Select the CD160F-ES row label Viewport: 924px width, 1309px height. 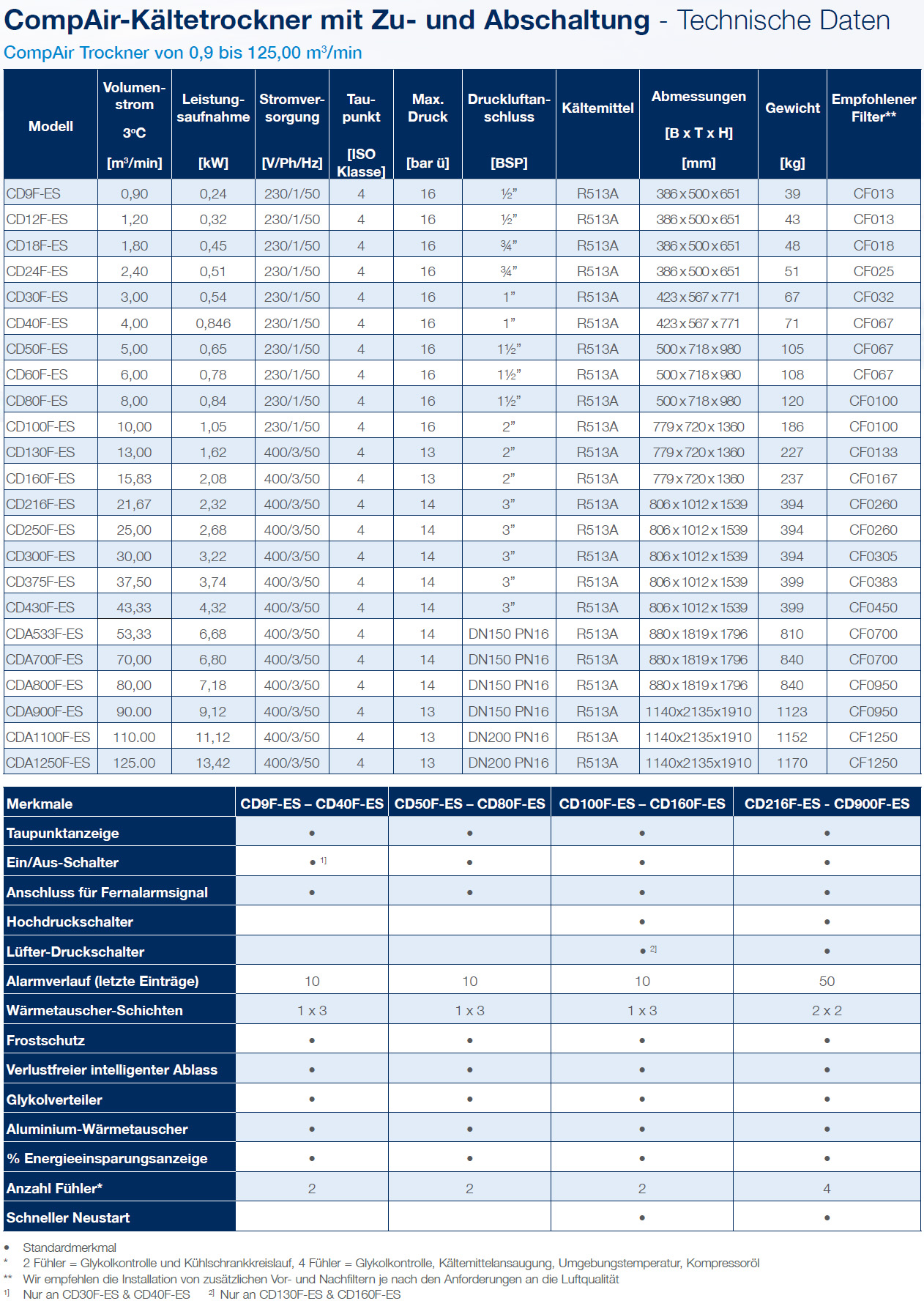point(41,478)
